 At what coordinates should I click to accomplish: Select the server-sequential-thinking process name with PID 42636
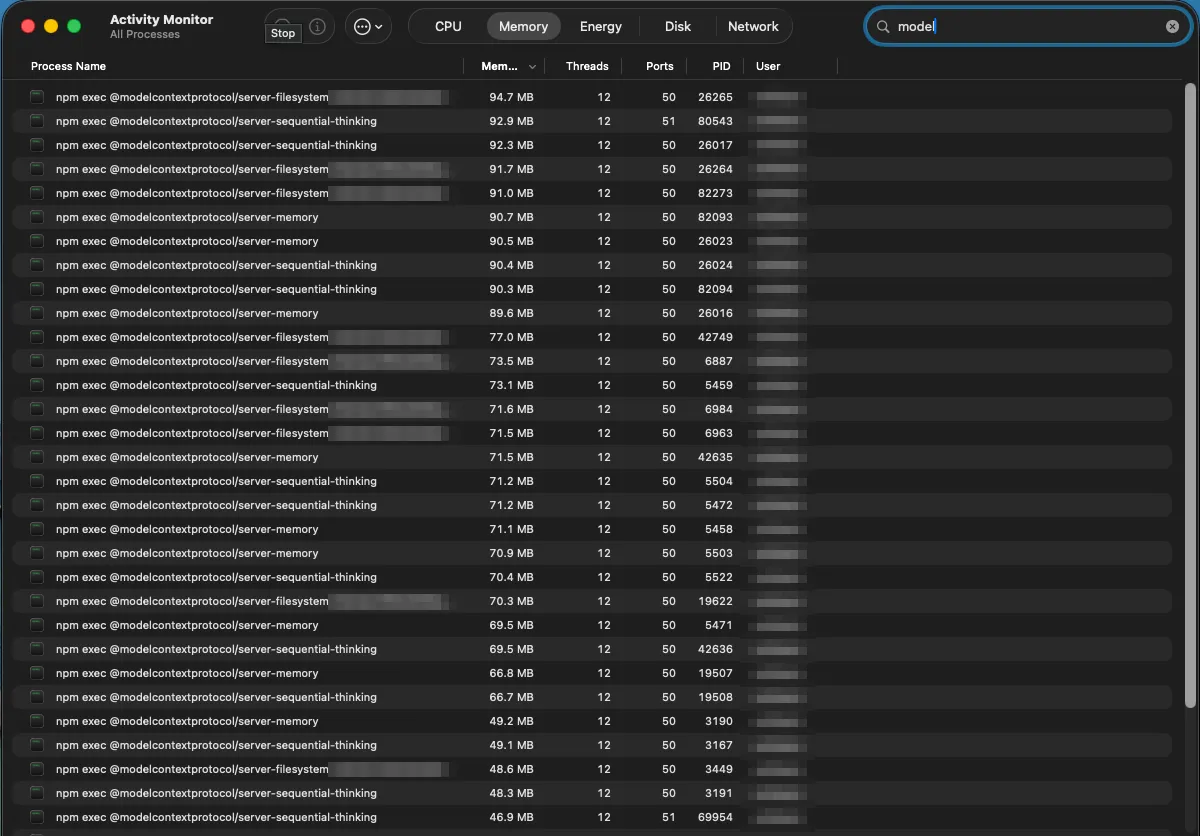pos(216,649)
